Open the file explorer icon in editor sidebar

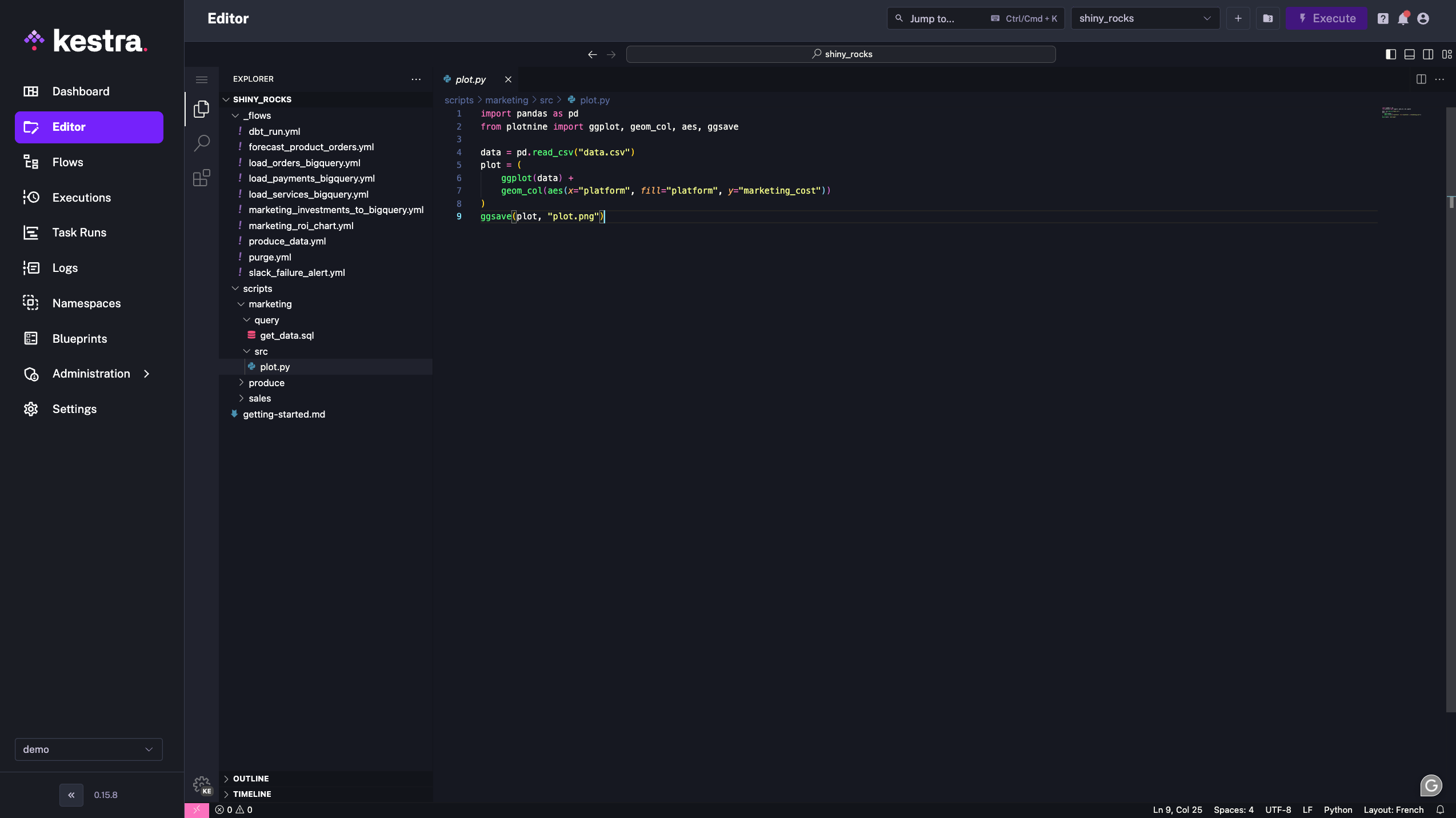[202, 109]
